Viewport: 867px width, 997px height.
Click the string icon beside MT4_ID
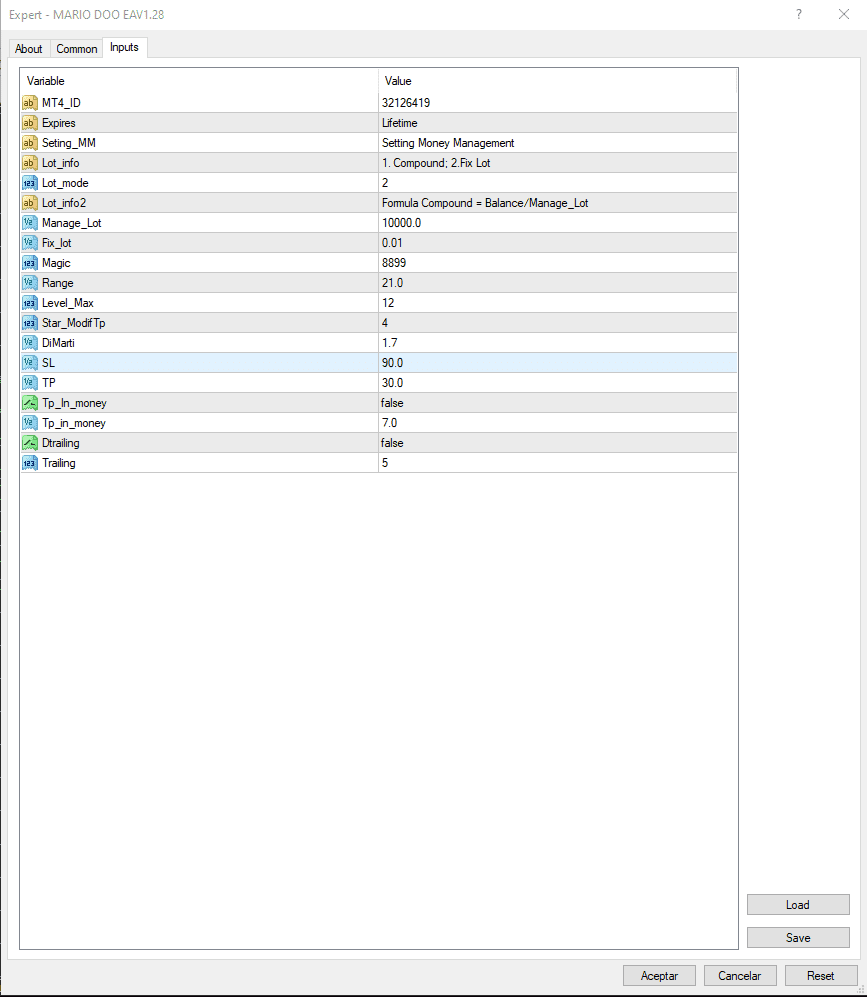[30, 102]
